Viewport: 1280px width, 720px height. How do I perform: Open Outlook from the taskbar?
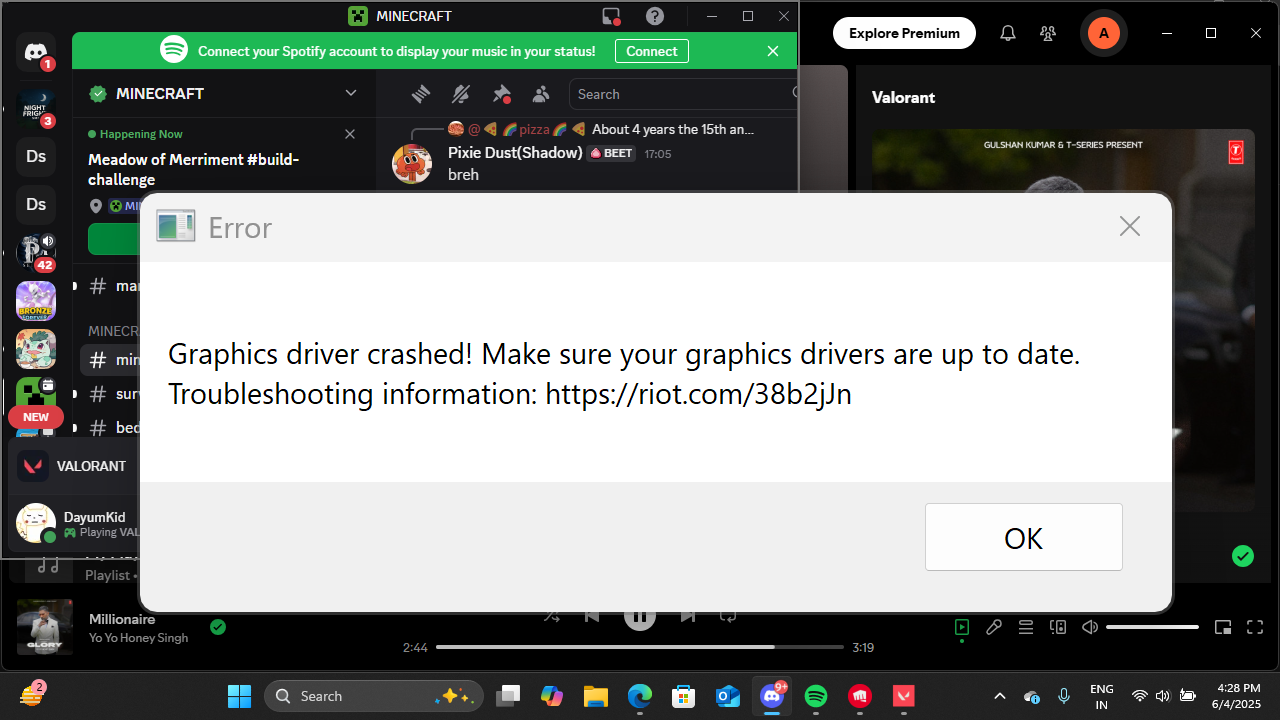pos(728,696)
